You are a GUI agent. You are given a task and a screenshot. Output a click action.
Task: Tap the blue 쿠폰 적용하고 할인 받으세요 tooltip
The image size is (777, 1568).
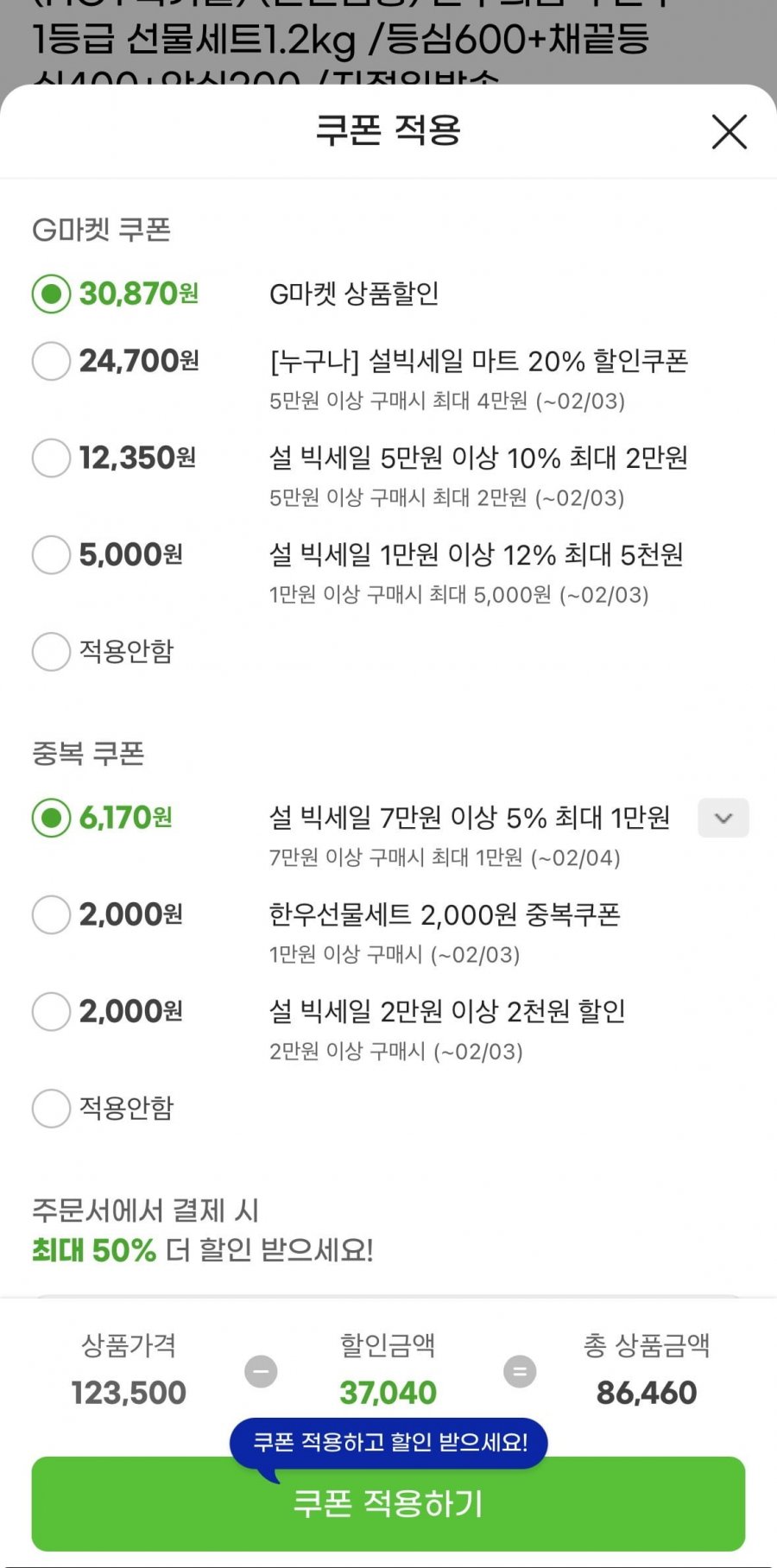point(388,1442)
